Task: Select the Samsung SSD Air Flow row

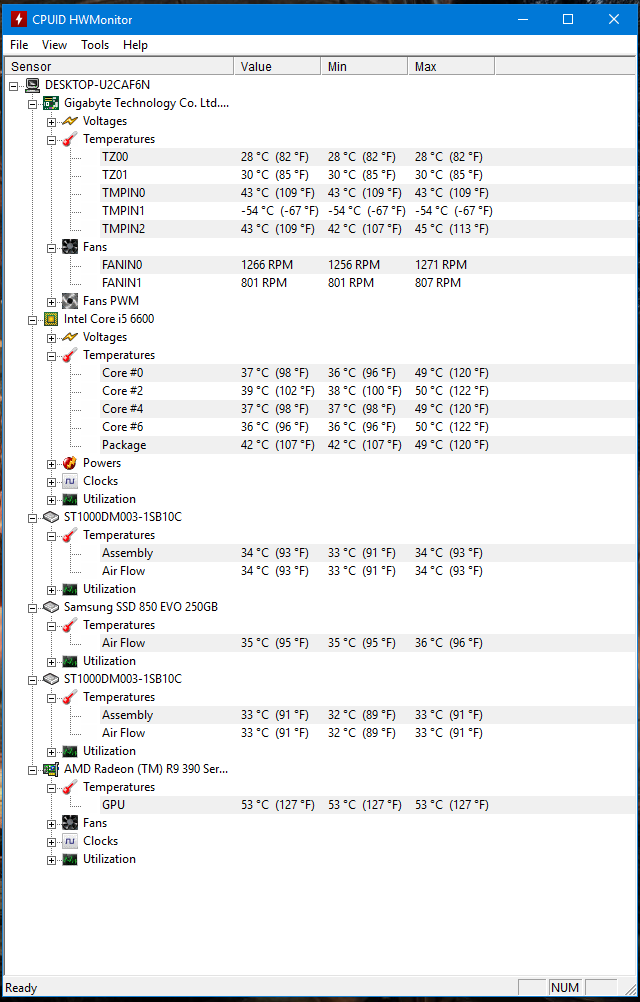Action: pyautogui.click(x=367, y=643)
